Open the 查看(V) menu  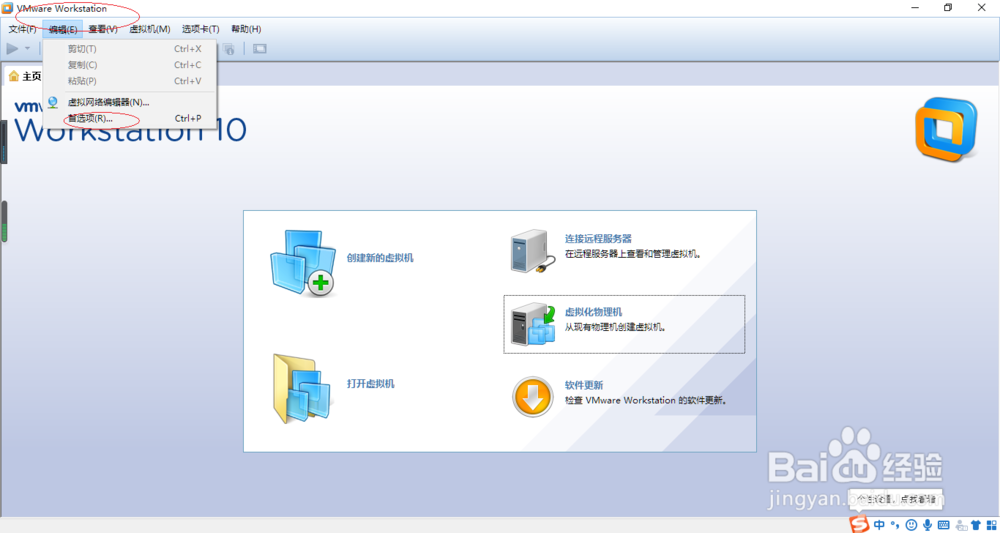point(103,29)
